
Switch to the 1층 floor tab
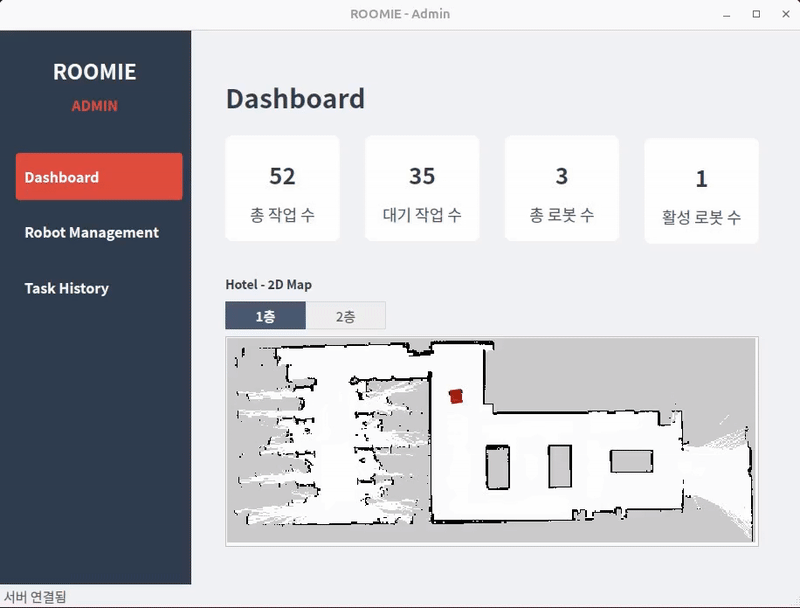[x=265, y=316]
